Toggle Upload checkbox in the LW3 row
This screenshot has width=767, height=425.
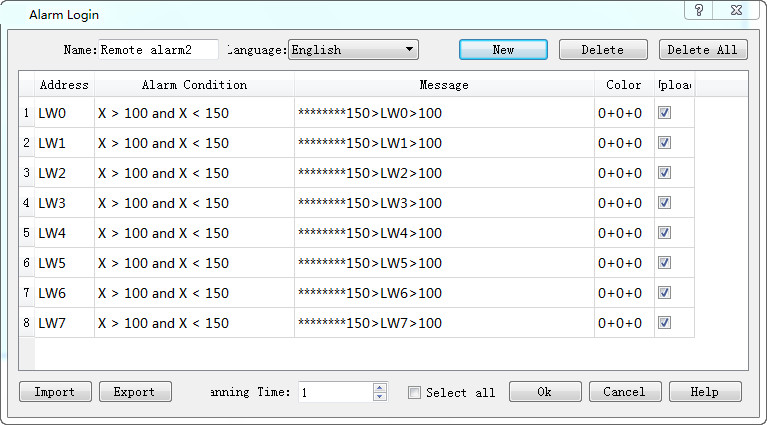click(664, 203)
